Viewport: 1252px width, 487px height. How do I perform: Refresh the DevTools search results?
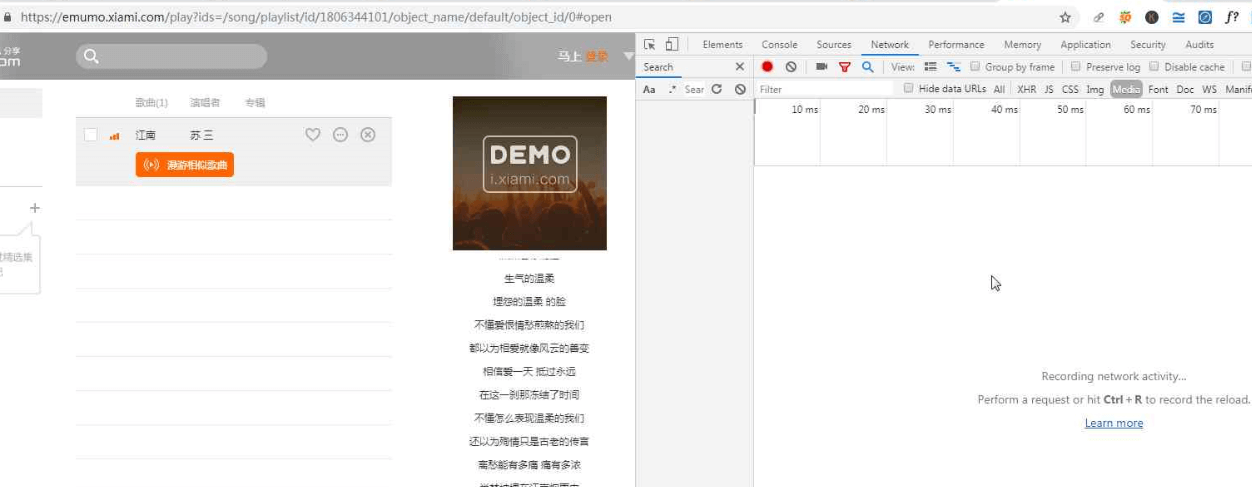716,89
